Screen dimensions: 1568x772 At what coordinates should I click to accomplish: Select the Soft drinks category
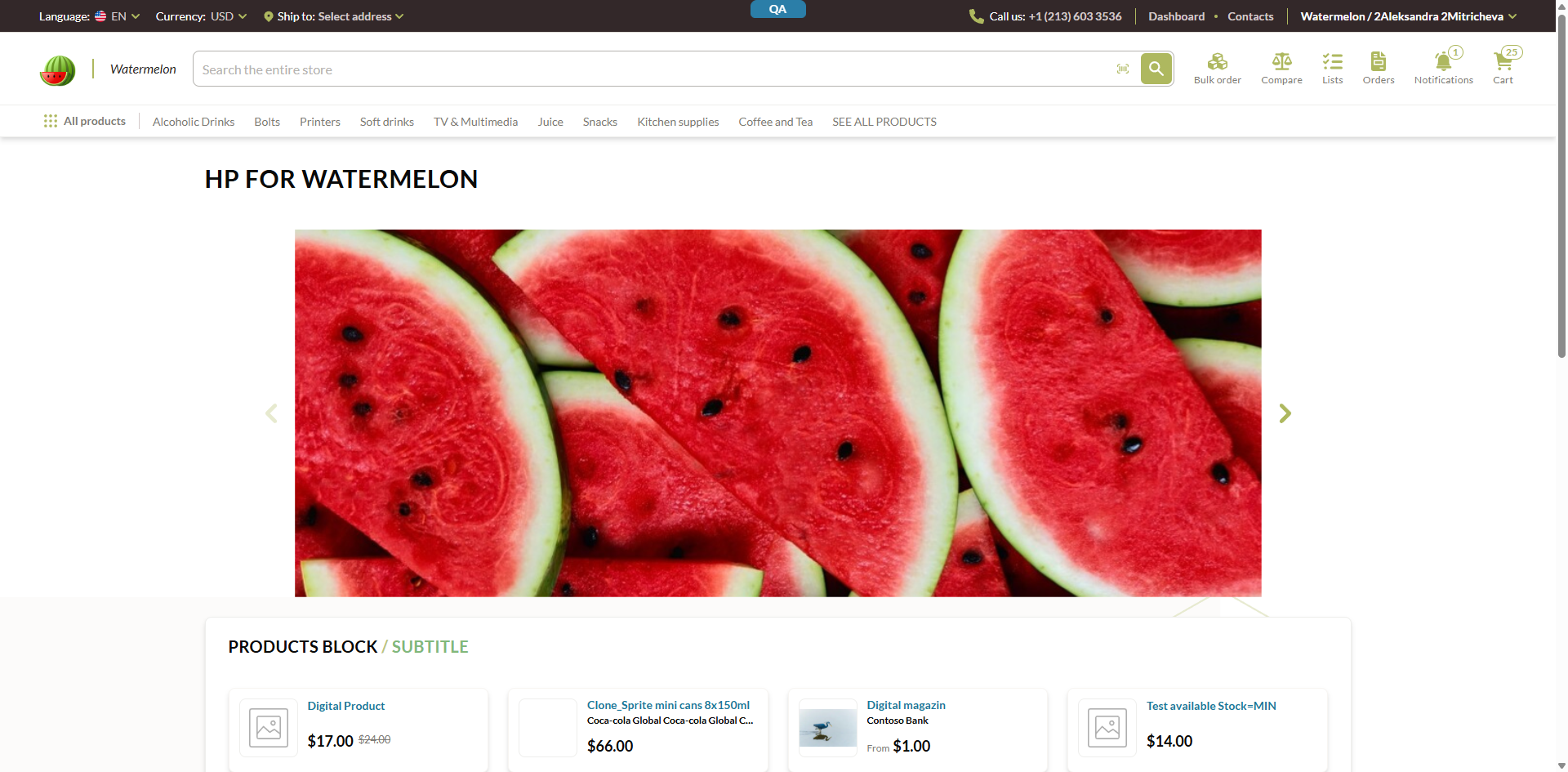coord(387,122)
